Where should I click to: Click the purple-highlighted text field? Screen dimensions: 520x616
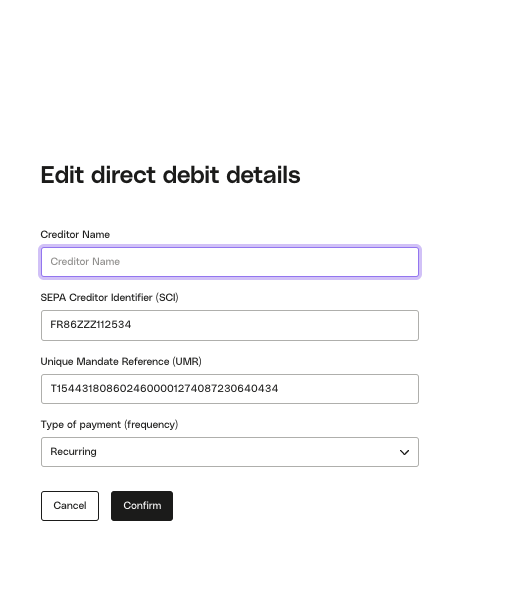click(x=230, y=262)
